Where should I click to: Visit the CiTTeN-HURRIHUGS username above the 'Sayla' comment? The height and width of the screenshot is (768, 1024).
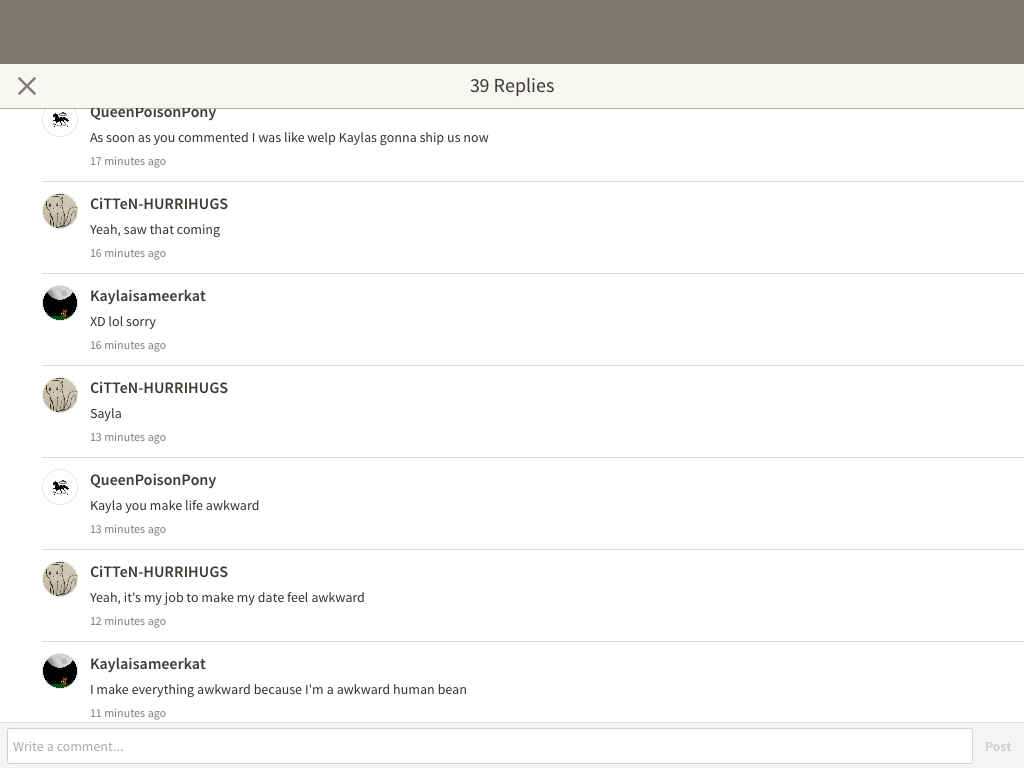159,388
